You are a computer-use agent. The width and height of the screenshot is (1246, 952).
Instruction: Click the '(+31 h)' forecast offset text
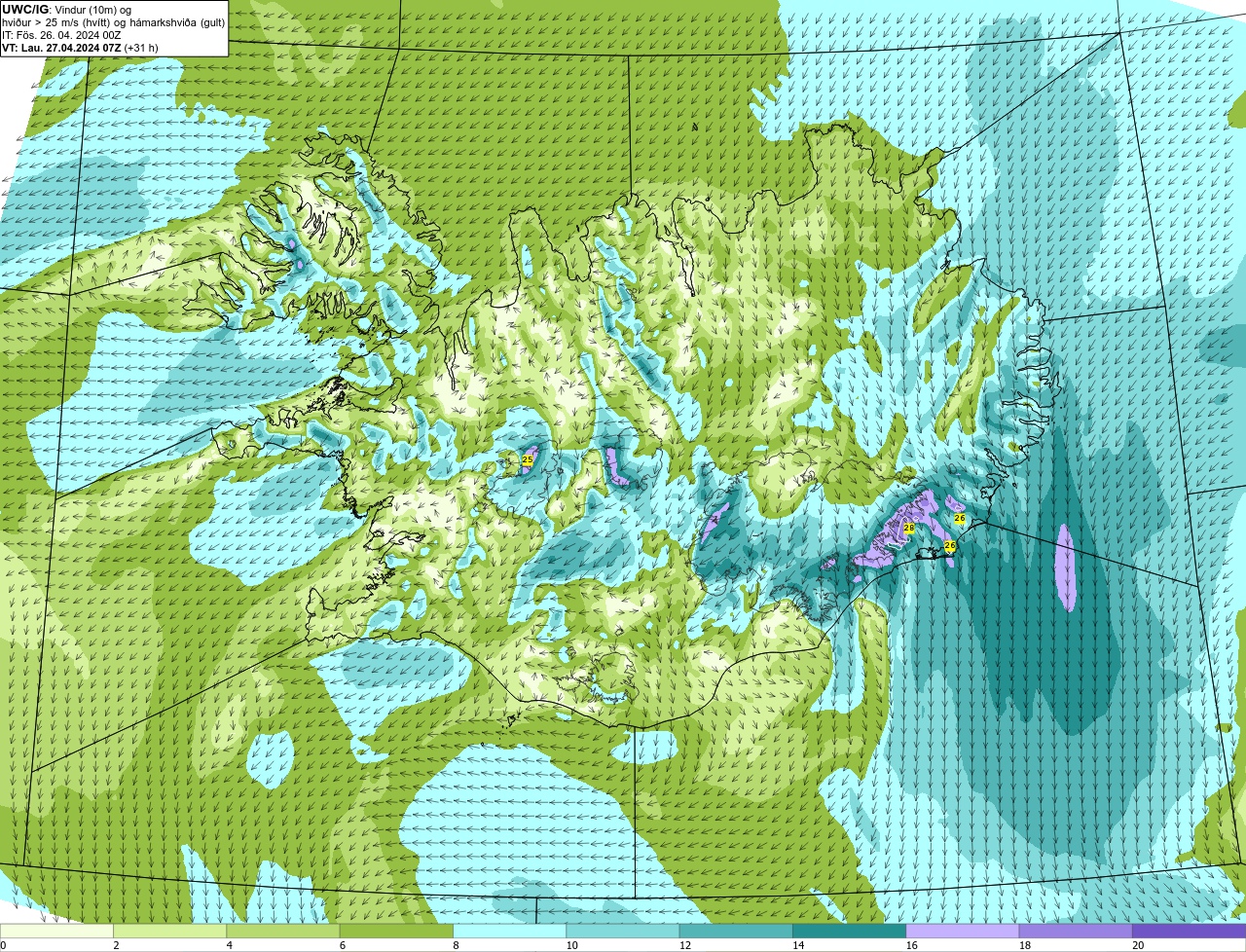(x=141, y=48)
